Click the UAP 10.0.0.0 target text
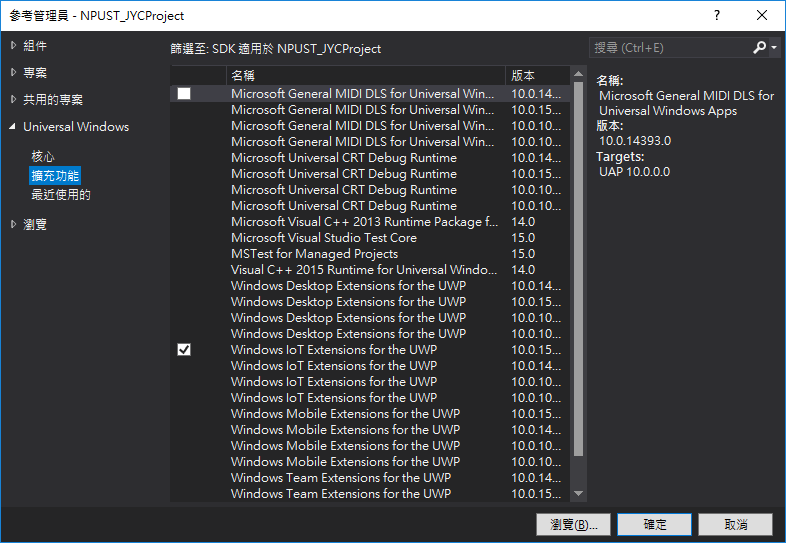Viewport: 786px width, 543px height. click(634, 172)
